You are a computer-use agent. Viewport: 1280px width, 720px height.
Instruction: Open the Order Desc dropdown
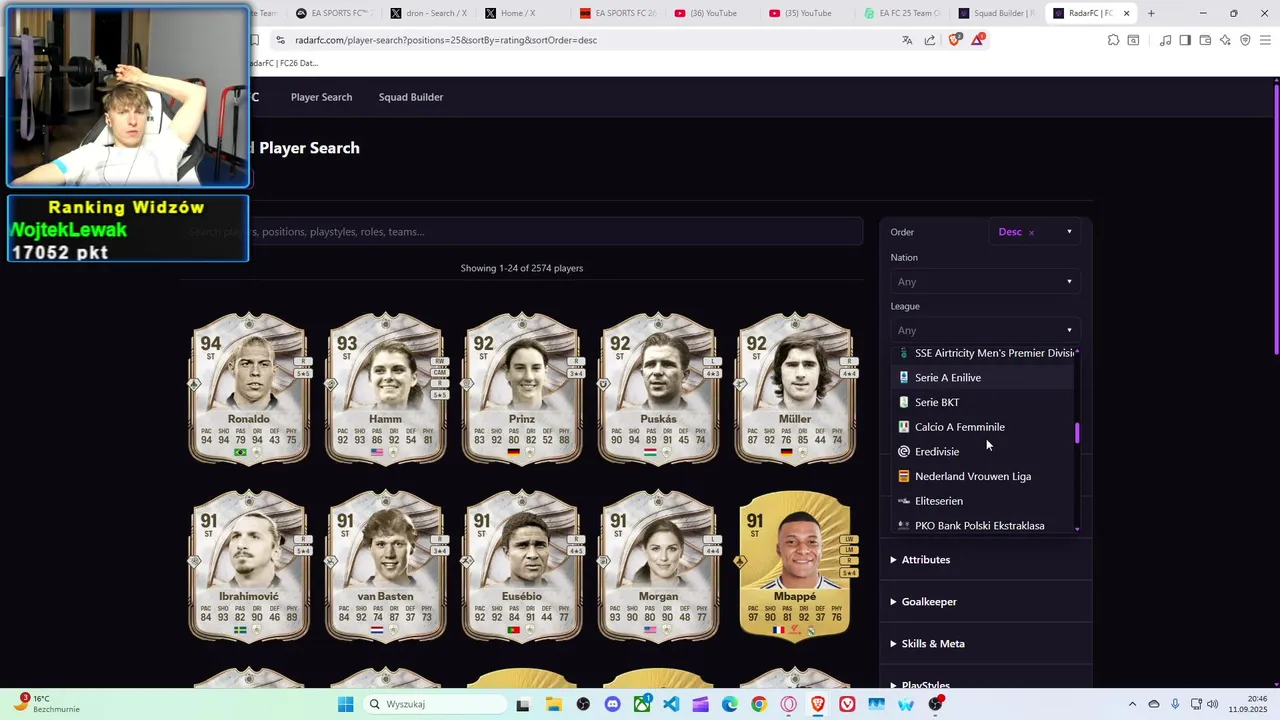click(x=1034, y=232)
